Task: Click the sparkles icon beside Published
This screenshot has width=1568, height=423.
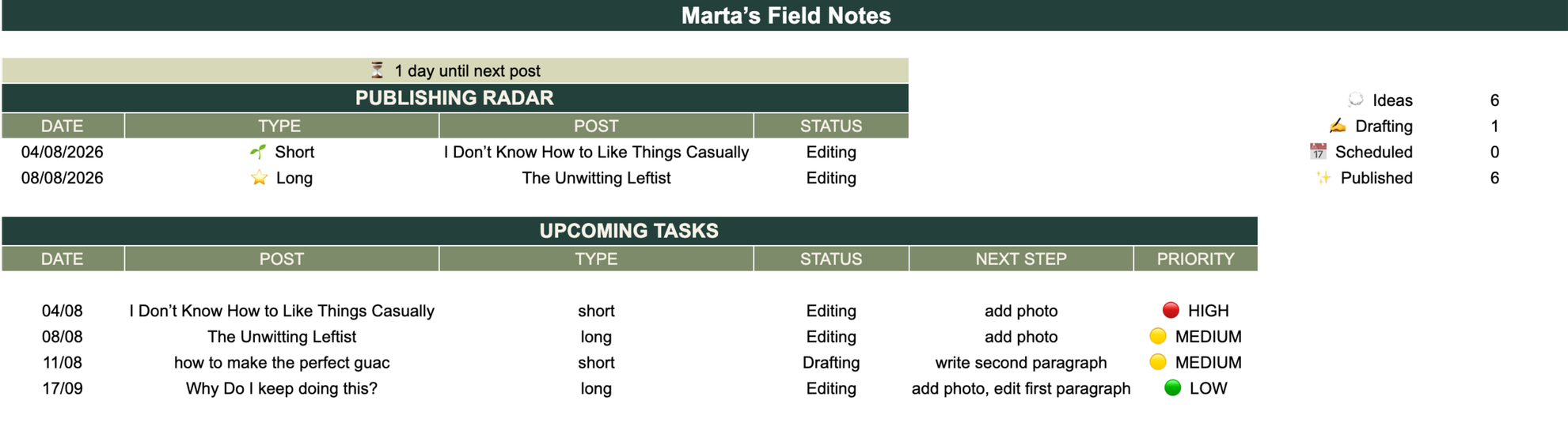Action: tap(1323, 178)
